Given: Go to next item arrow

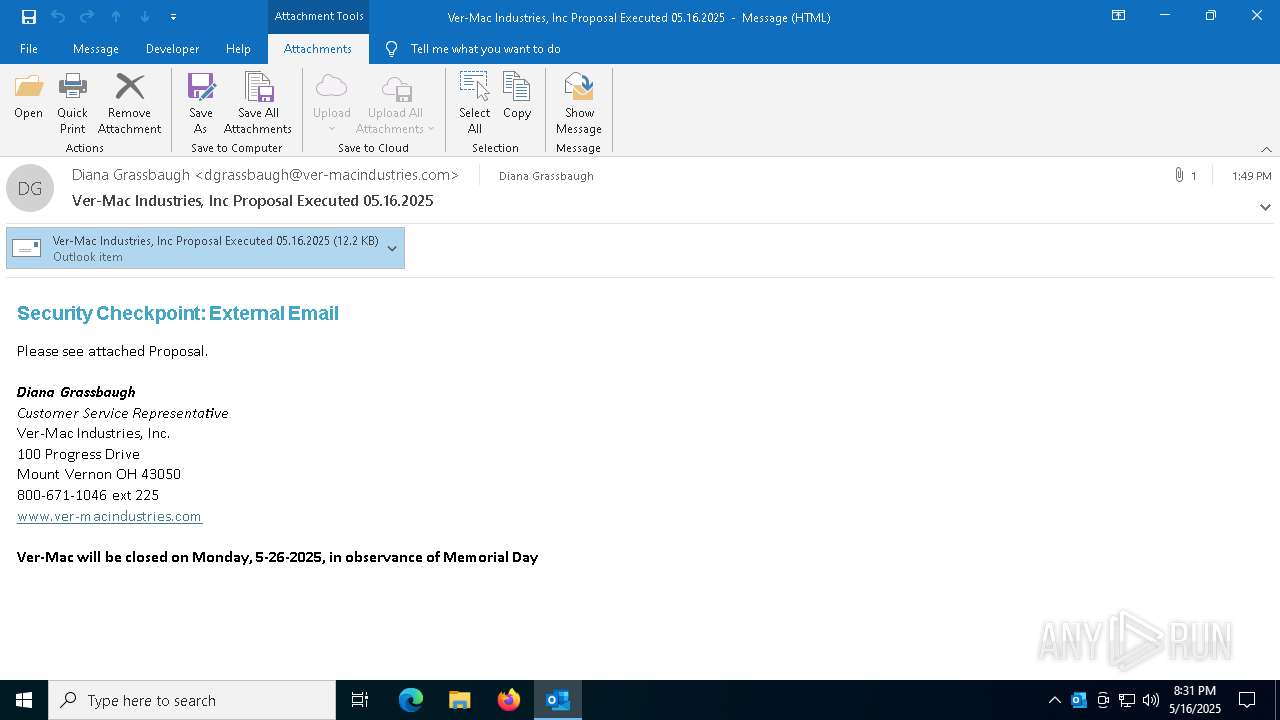Looking at the screenshot, I should (x=145, y=17).
